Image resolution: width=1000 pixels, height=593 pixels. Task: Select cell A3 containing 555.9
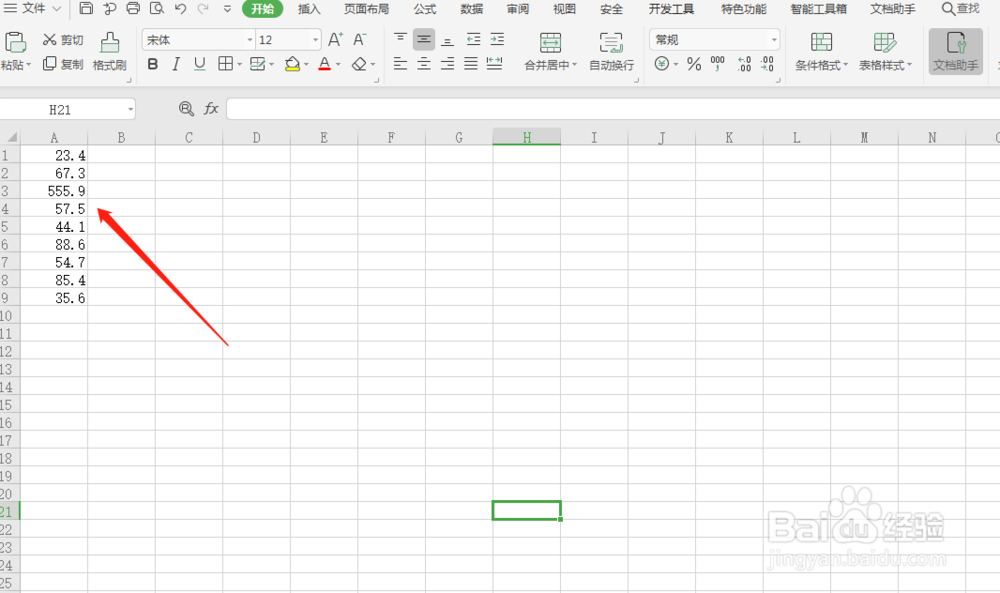54,191
